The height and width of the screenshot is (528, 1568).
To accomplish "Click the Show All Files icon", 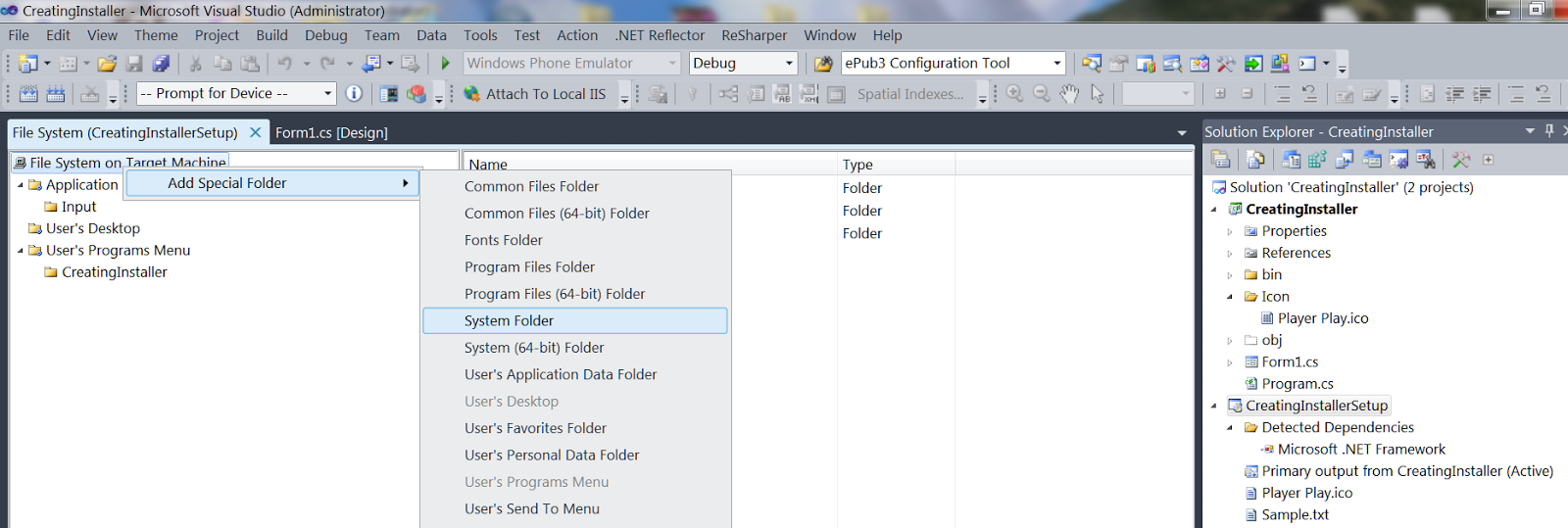I will point(1255,160).
